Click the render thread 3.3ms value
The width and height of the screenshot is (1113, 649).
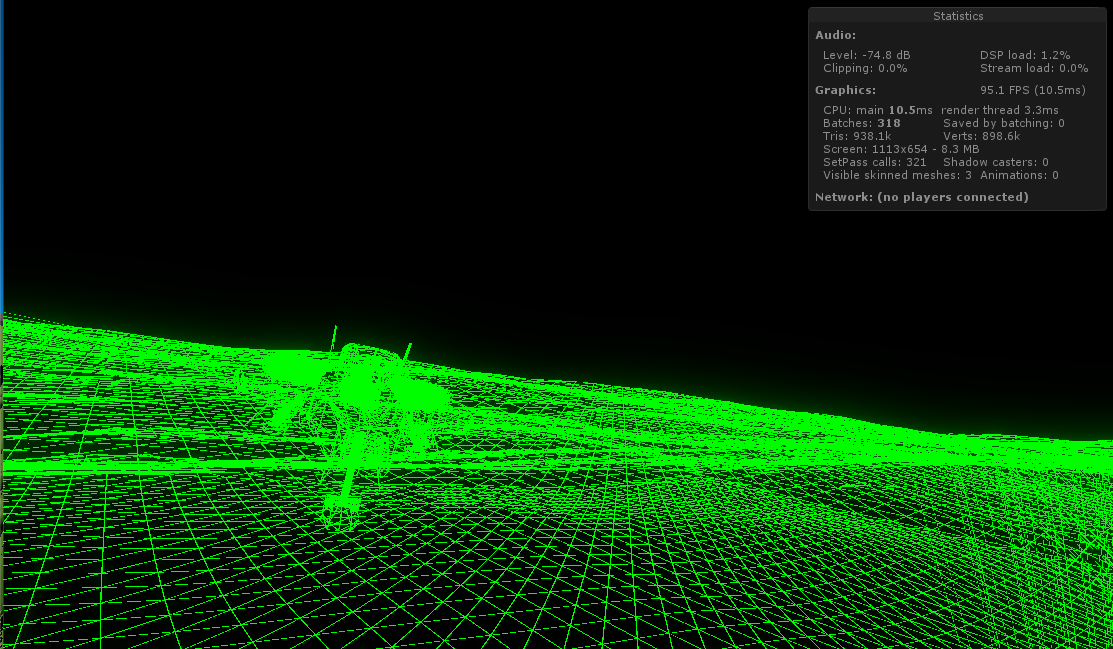999,110
